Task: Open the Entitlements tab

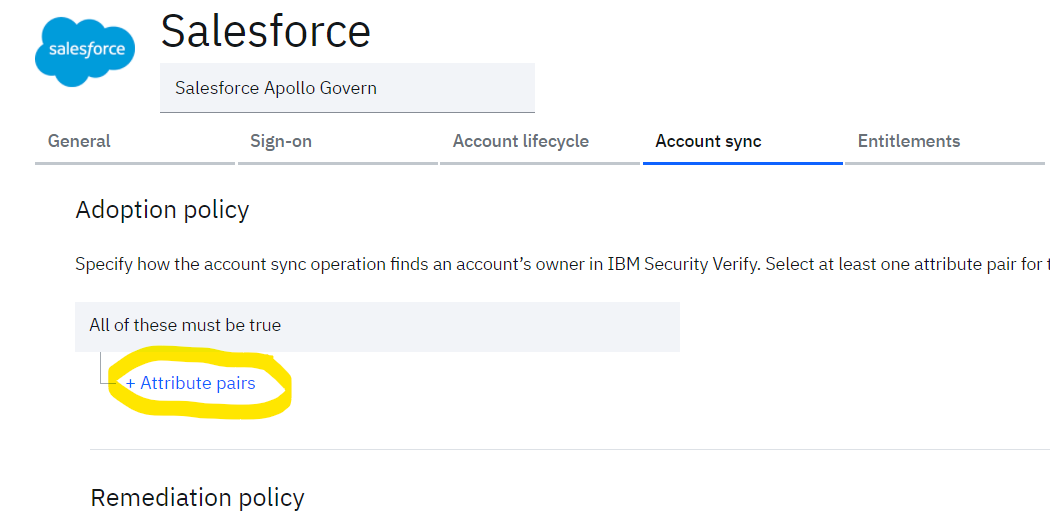Action: point(908,141)
